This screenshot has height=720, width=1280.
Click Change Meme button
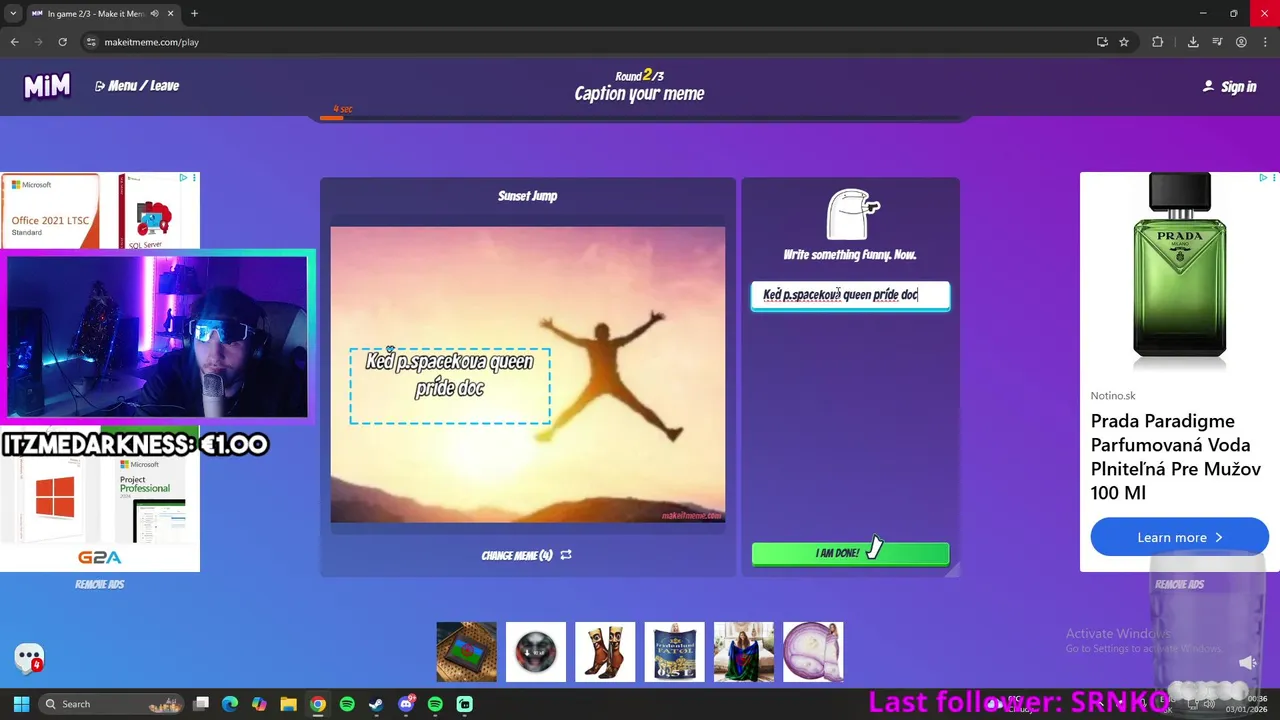click(x=526, y=555)
